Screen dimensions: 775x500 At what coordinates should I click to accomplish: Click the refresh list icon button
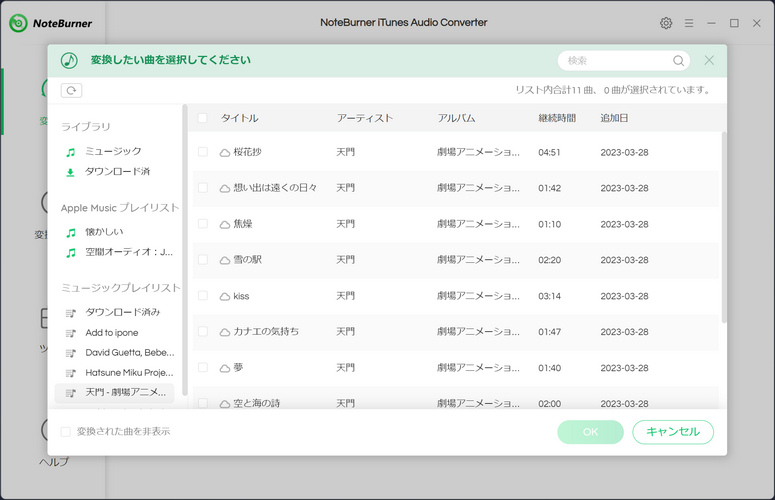(71, 90)
